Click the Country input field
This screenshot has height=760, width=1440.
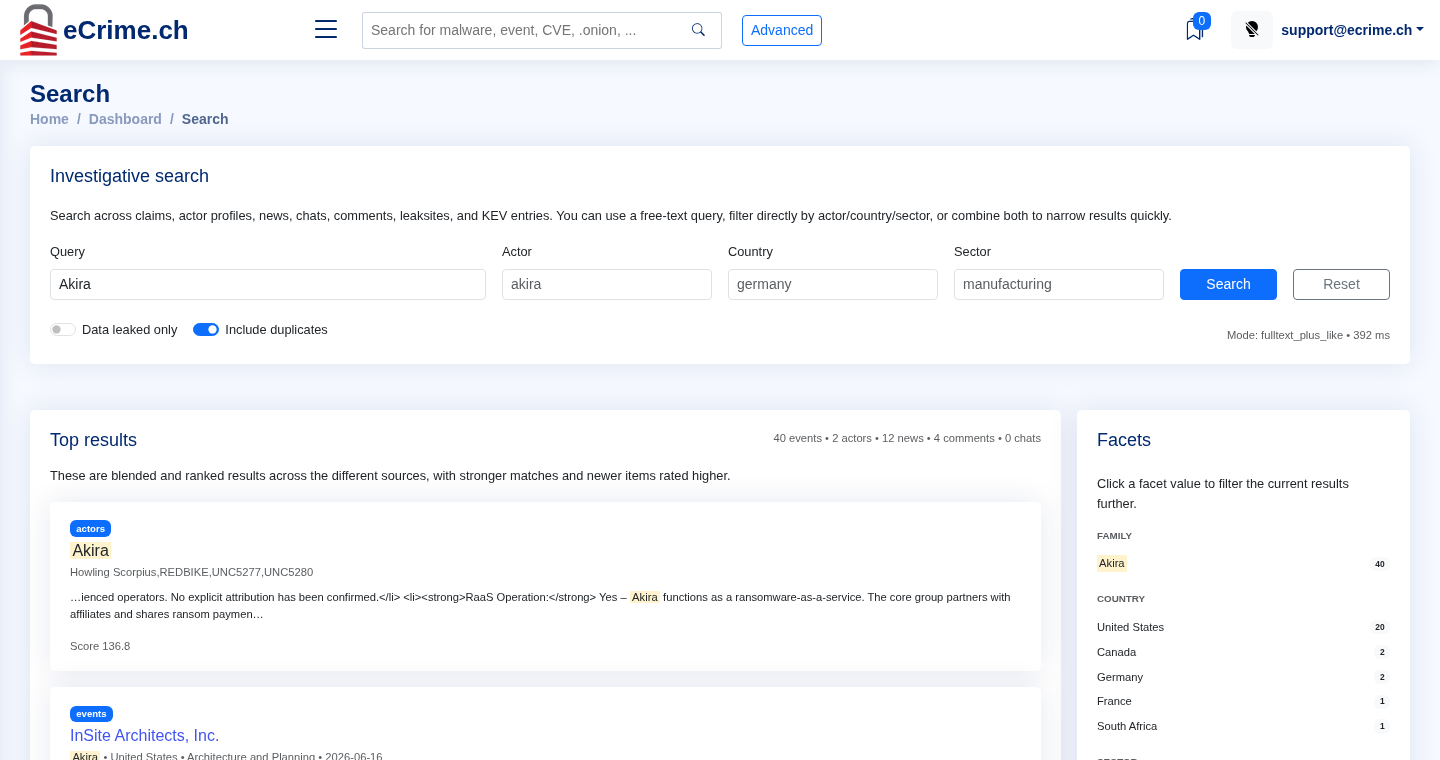tap(833, 284)
